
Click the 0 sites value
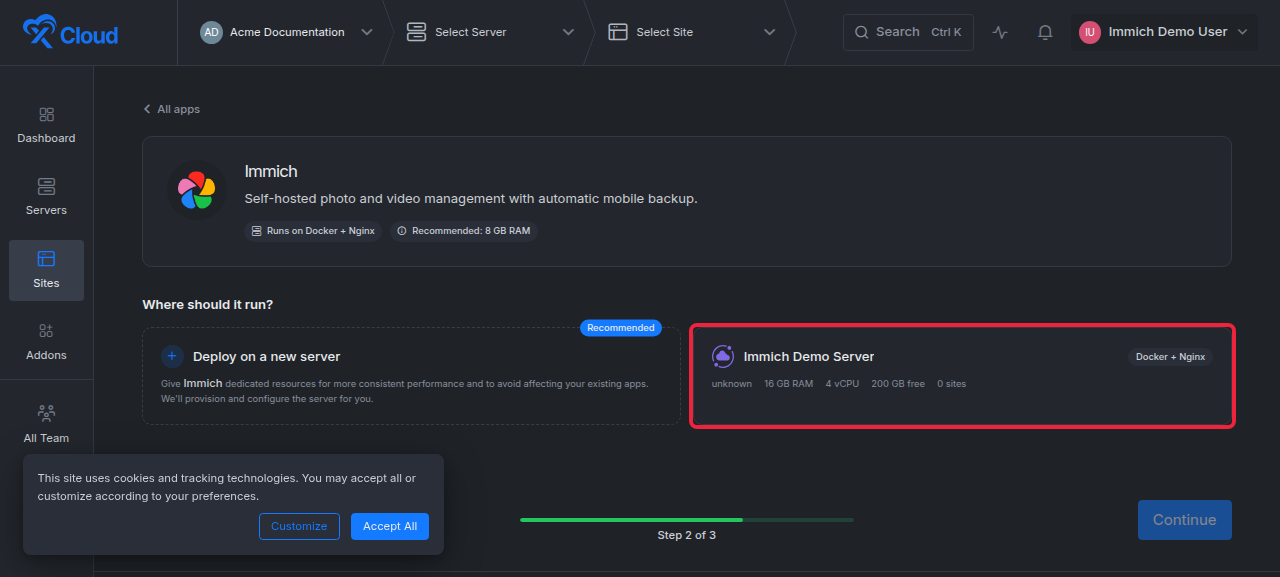tap(952, 384)
